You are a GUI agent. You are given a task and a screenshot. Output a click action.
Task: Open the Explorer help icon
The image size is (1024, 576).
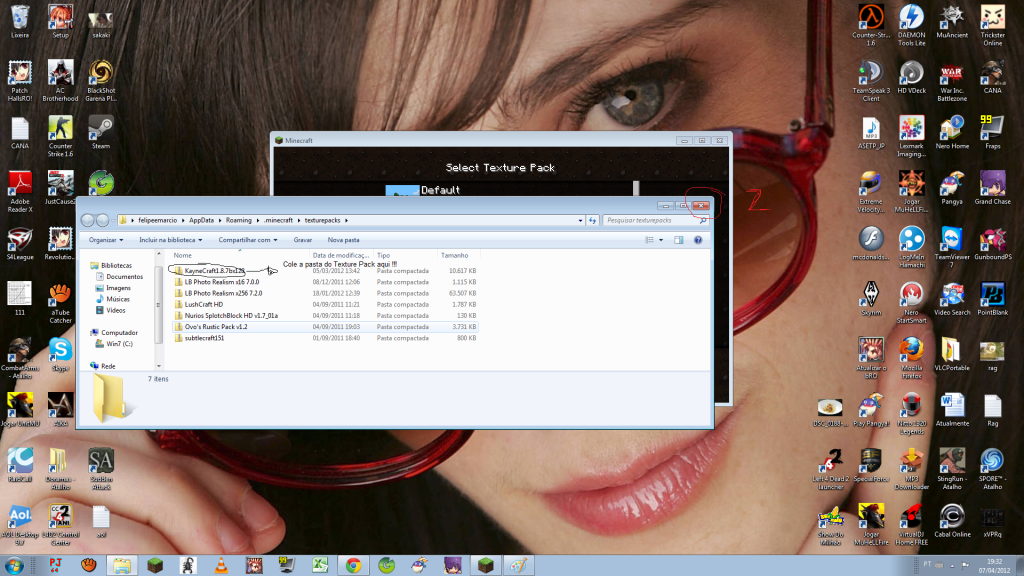point(697,240)
